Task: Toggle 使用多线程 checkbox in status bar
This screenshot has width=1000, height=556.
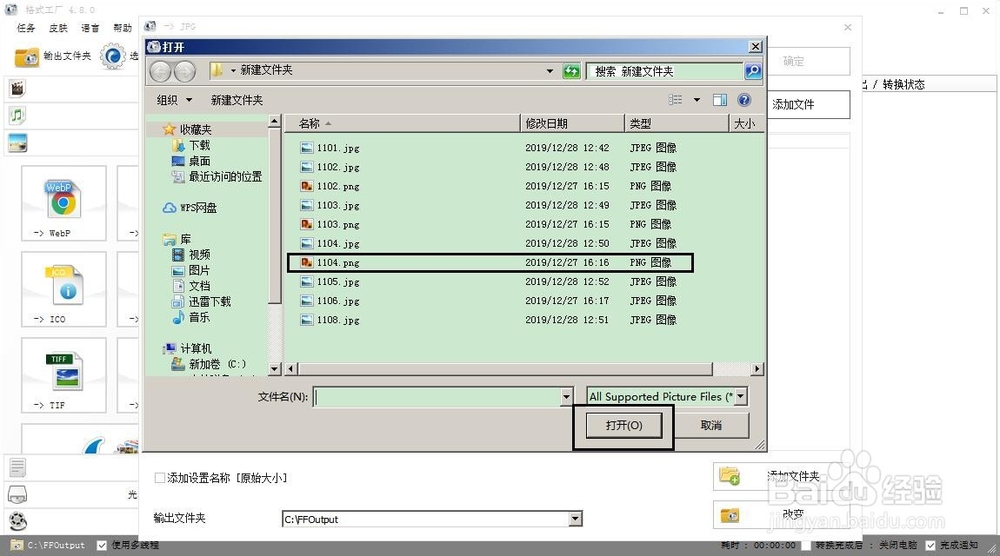Action: tap(101, 545)
